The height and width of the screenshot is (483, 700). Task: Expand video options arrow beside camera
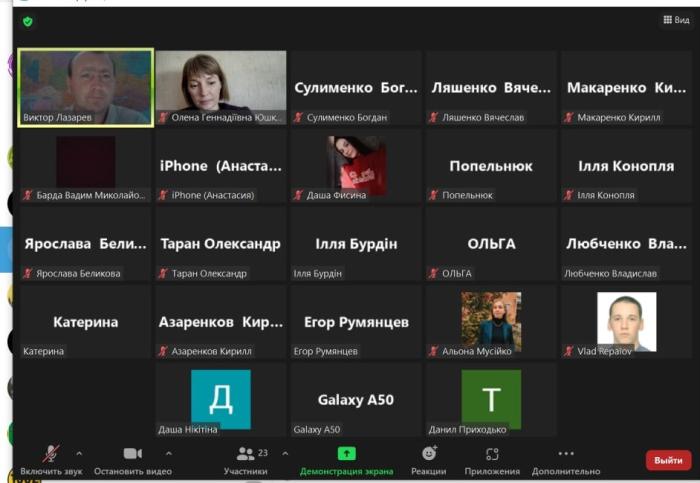168,453
